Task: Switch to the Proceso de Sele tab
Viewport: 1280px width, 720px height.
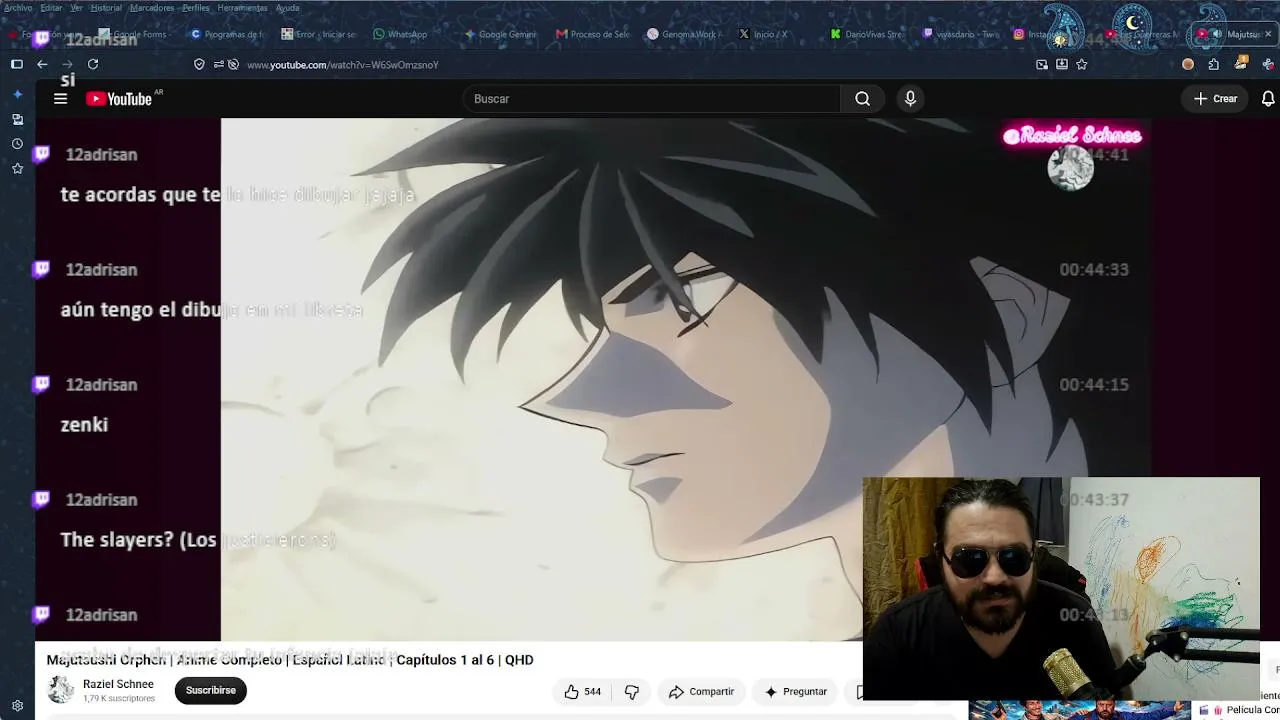Action: point(593,34)
